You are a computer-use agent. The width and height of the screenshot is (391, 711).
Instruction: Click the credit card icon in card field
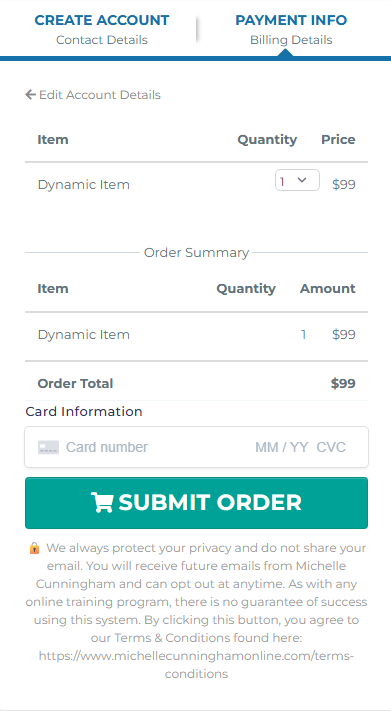tap(49, 448)
